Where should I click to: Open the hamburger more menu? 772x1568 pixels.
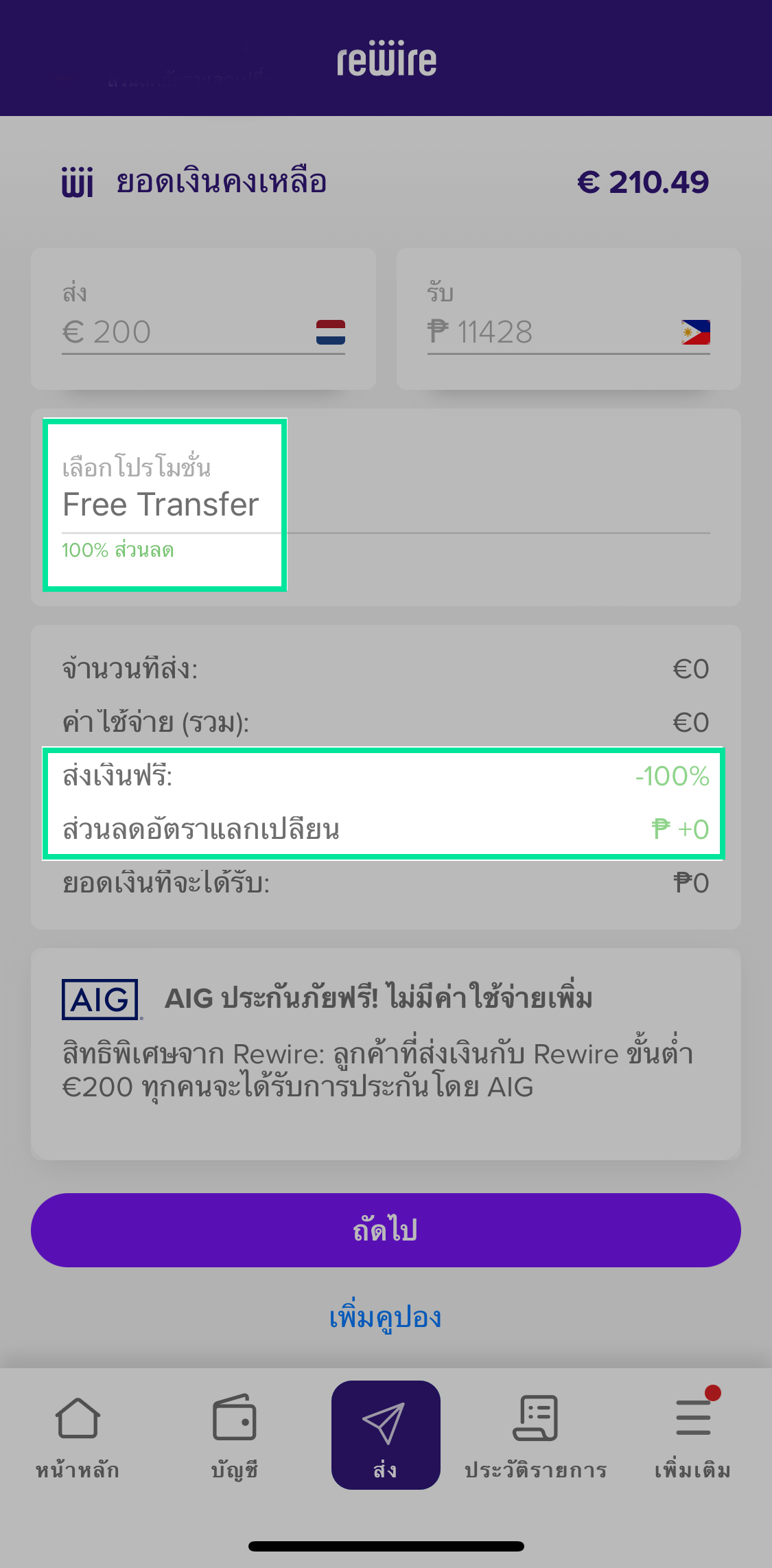click(x=693, y=1418)
